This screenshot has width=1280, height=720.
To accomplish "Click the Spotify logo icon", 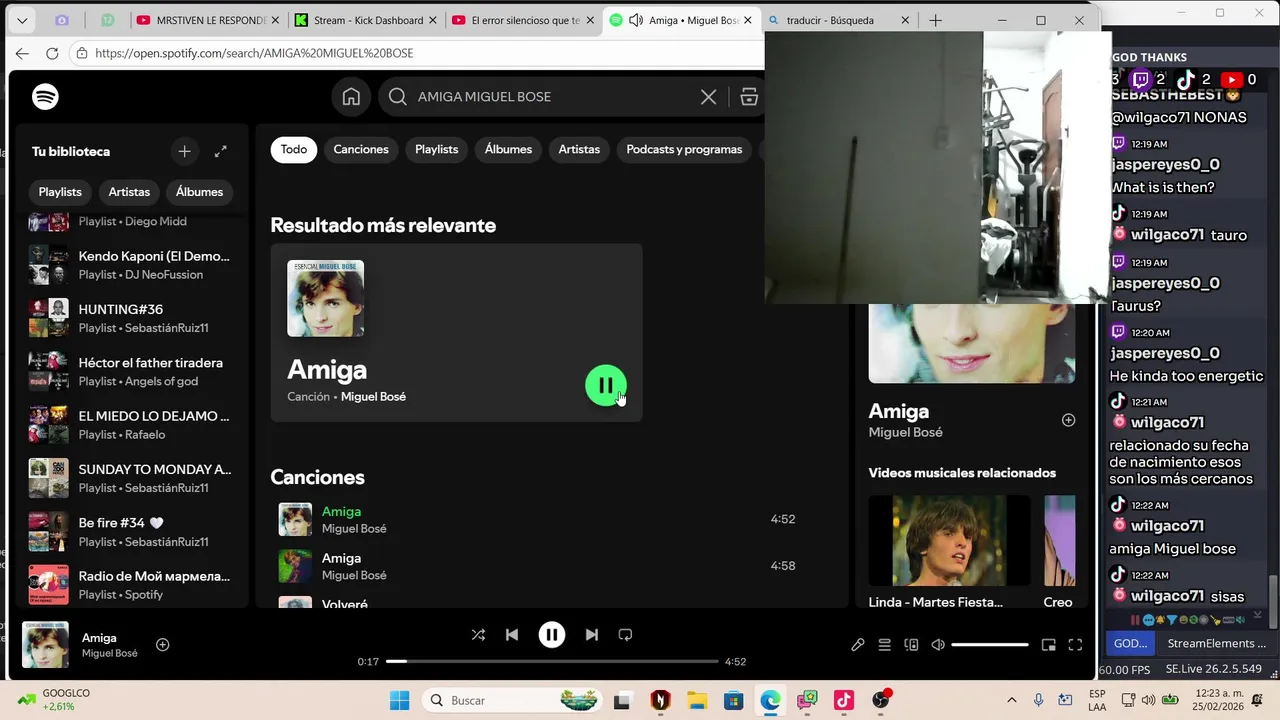I will coord(45,96).
